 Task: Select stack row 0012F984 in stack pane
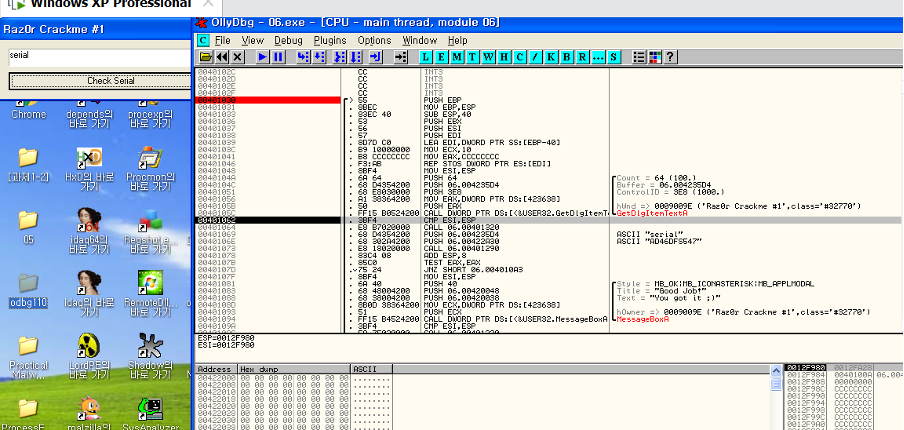click(x=843, y=375)
